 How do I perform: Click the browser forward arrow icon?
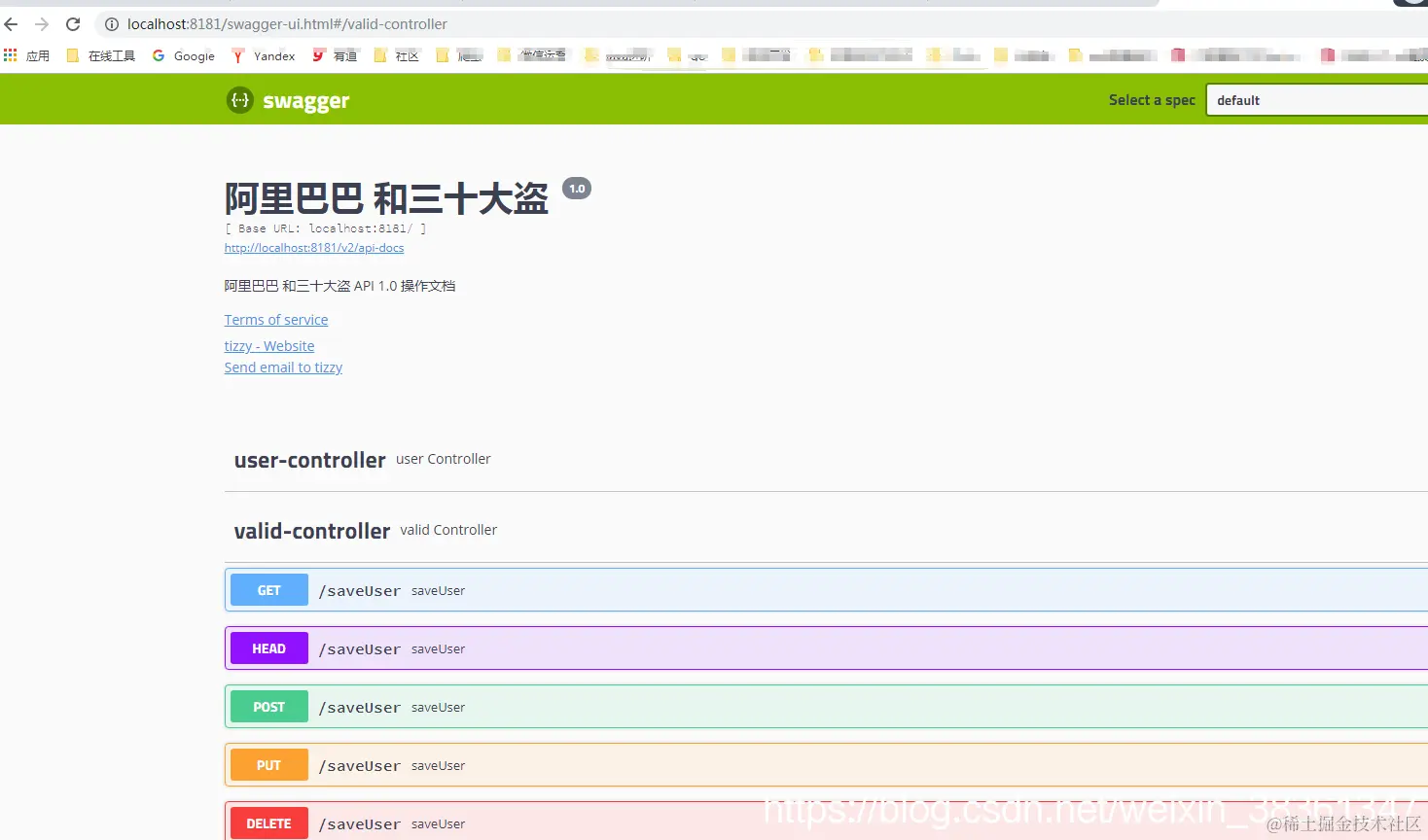click(42, 23)
